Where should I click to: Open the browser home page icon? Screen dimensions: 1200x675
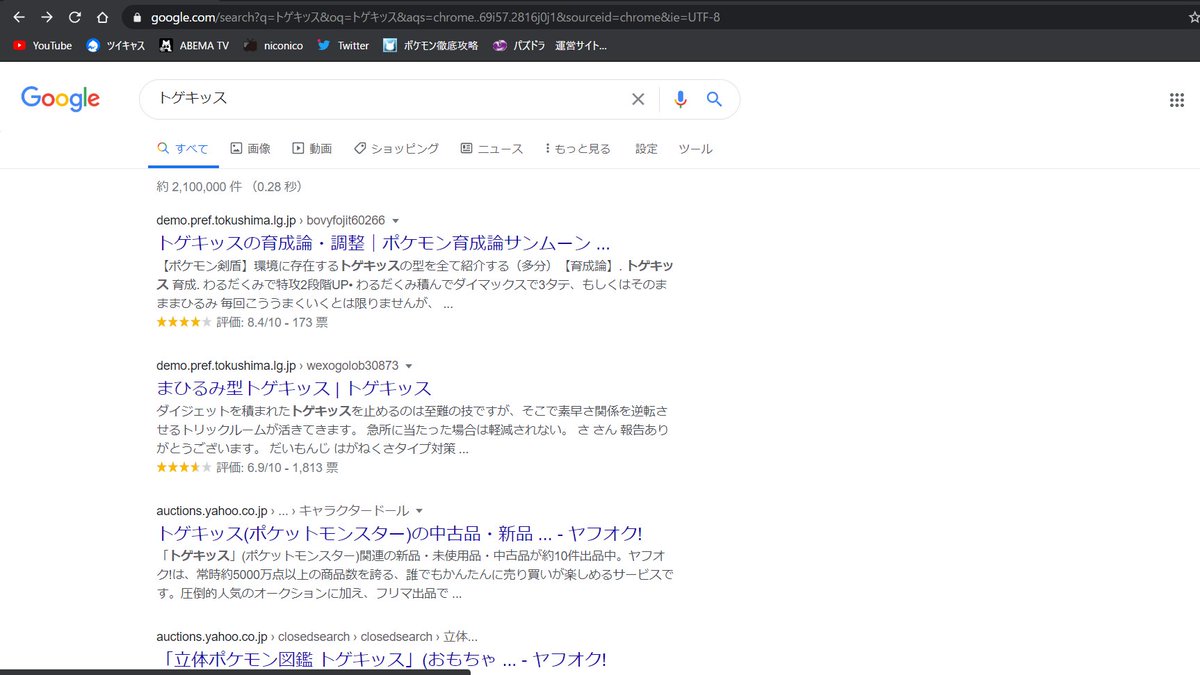click(x=102, y=17)
